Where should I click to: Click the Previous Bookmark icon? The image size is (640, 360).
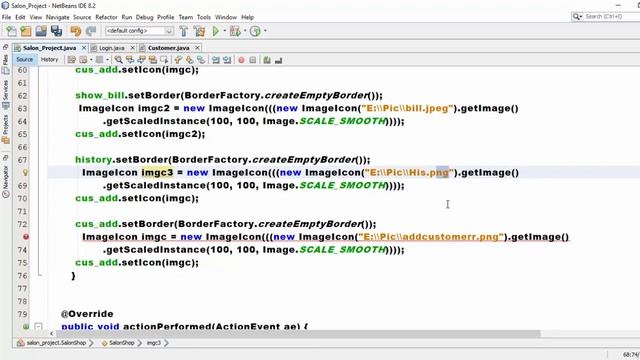click(x=178, y=60)
